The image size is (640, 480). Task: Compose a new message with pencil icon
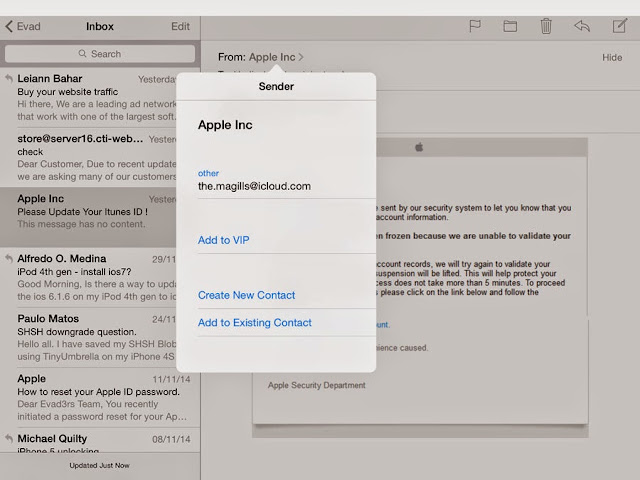[x=620, y=26]
